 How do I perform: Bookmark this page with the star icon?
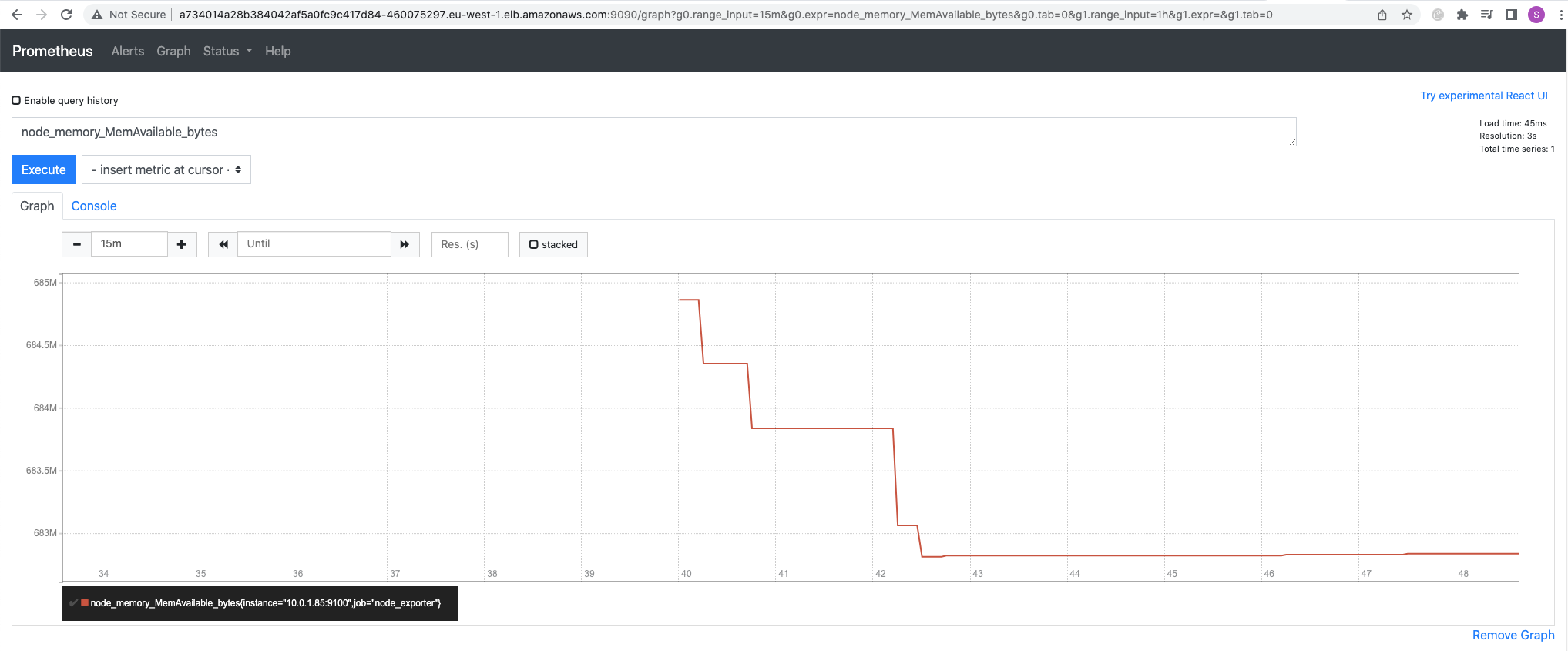click(x=1407, y=15)
